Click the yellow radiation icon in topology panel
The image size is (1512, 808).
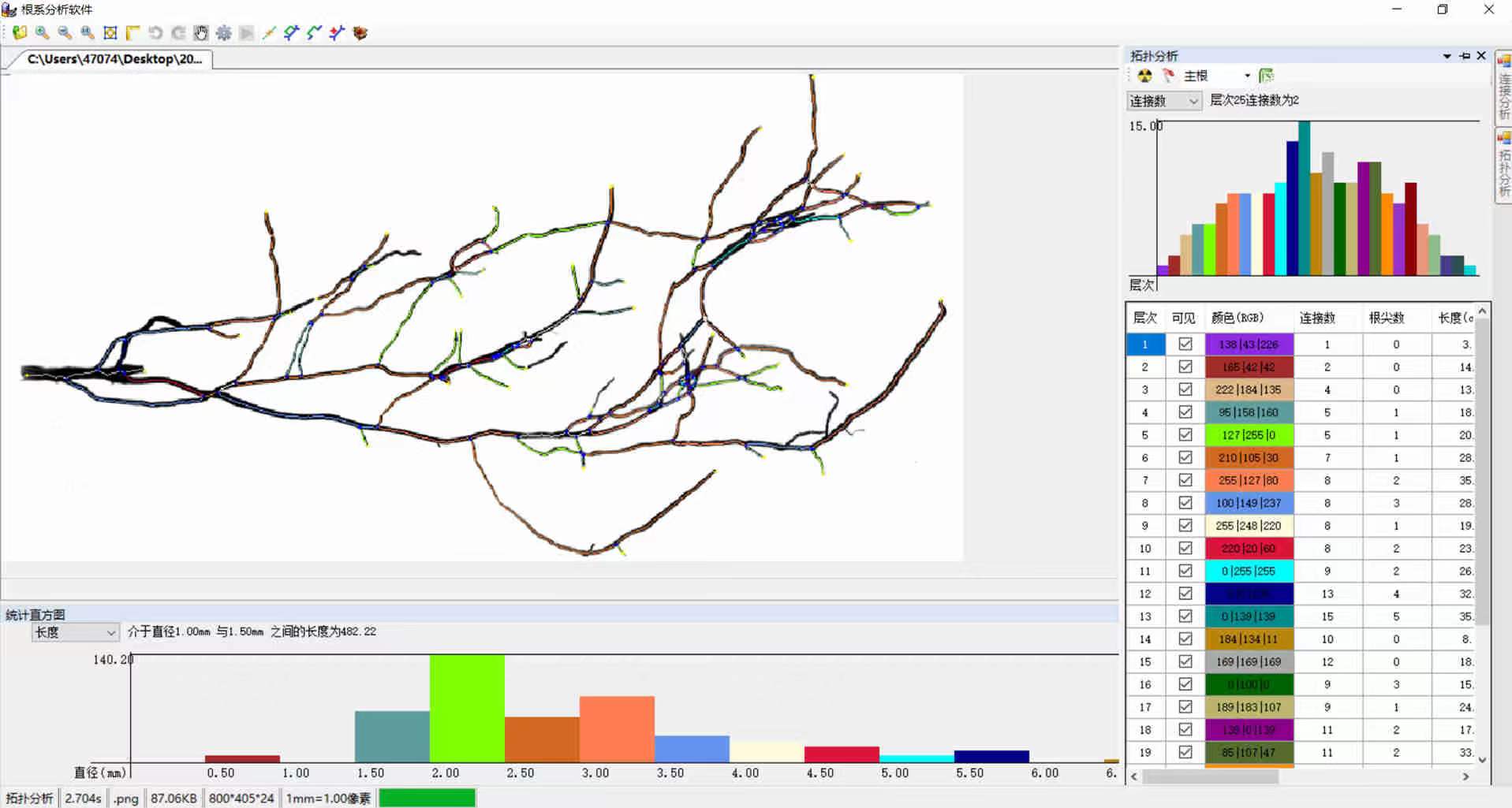1144,76
